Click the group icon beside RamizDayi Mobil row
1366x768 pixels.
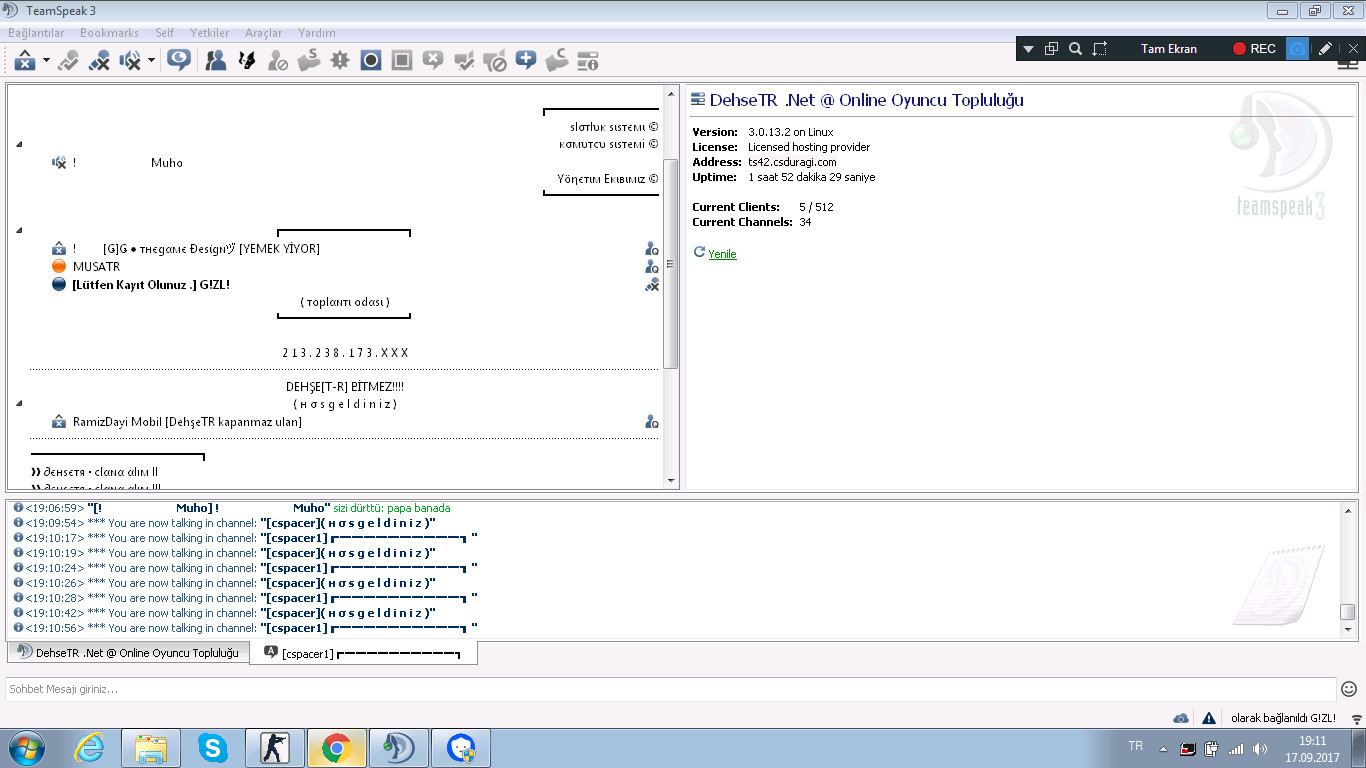(x=652, y=422)
